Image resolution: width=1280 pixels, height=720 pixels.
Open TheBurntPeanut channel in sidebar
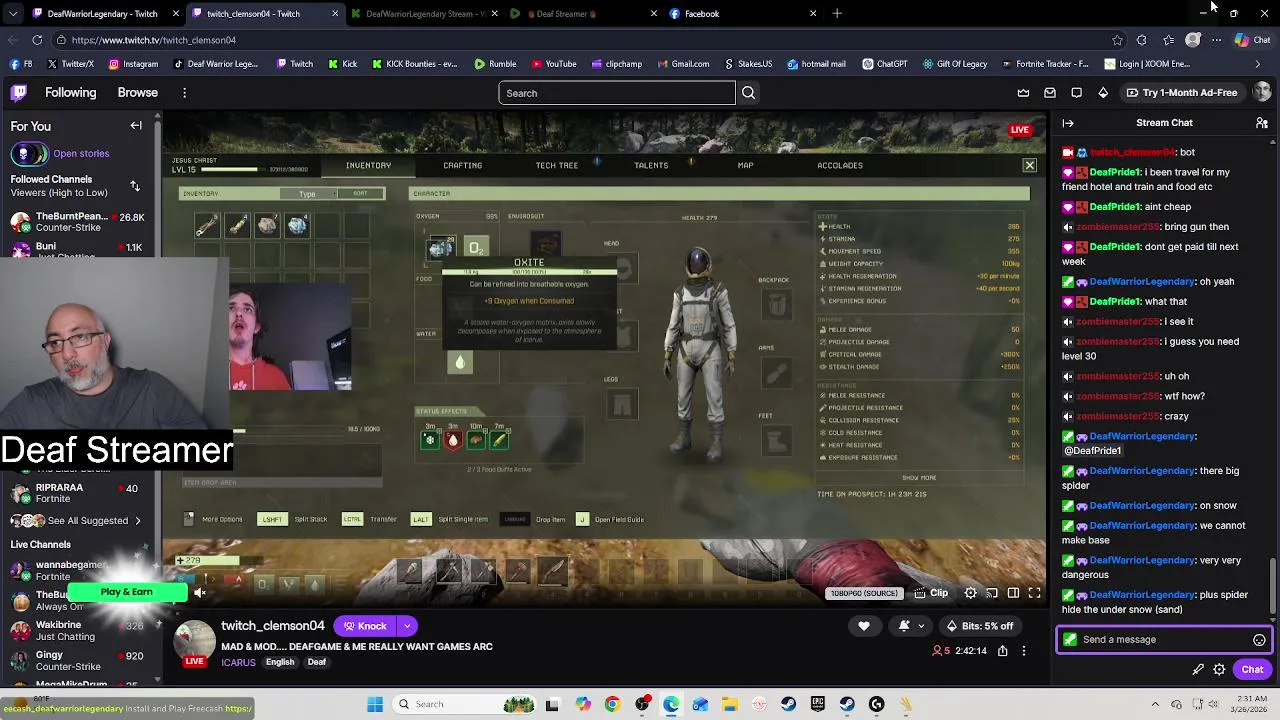(x=78, y=223)
